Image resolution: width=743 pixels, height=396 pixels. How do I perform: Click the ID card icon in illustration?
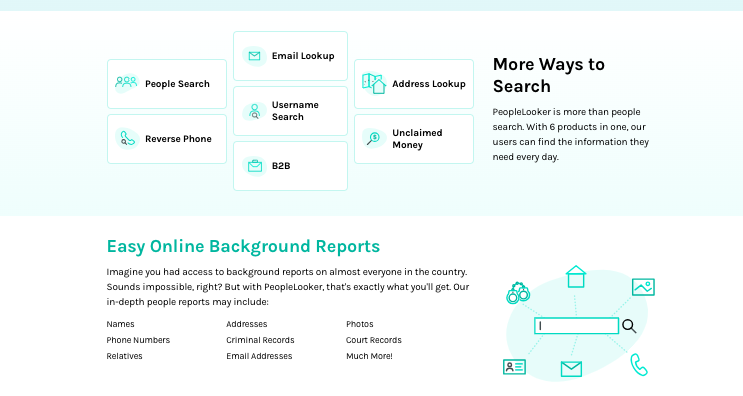pos(514,367)
